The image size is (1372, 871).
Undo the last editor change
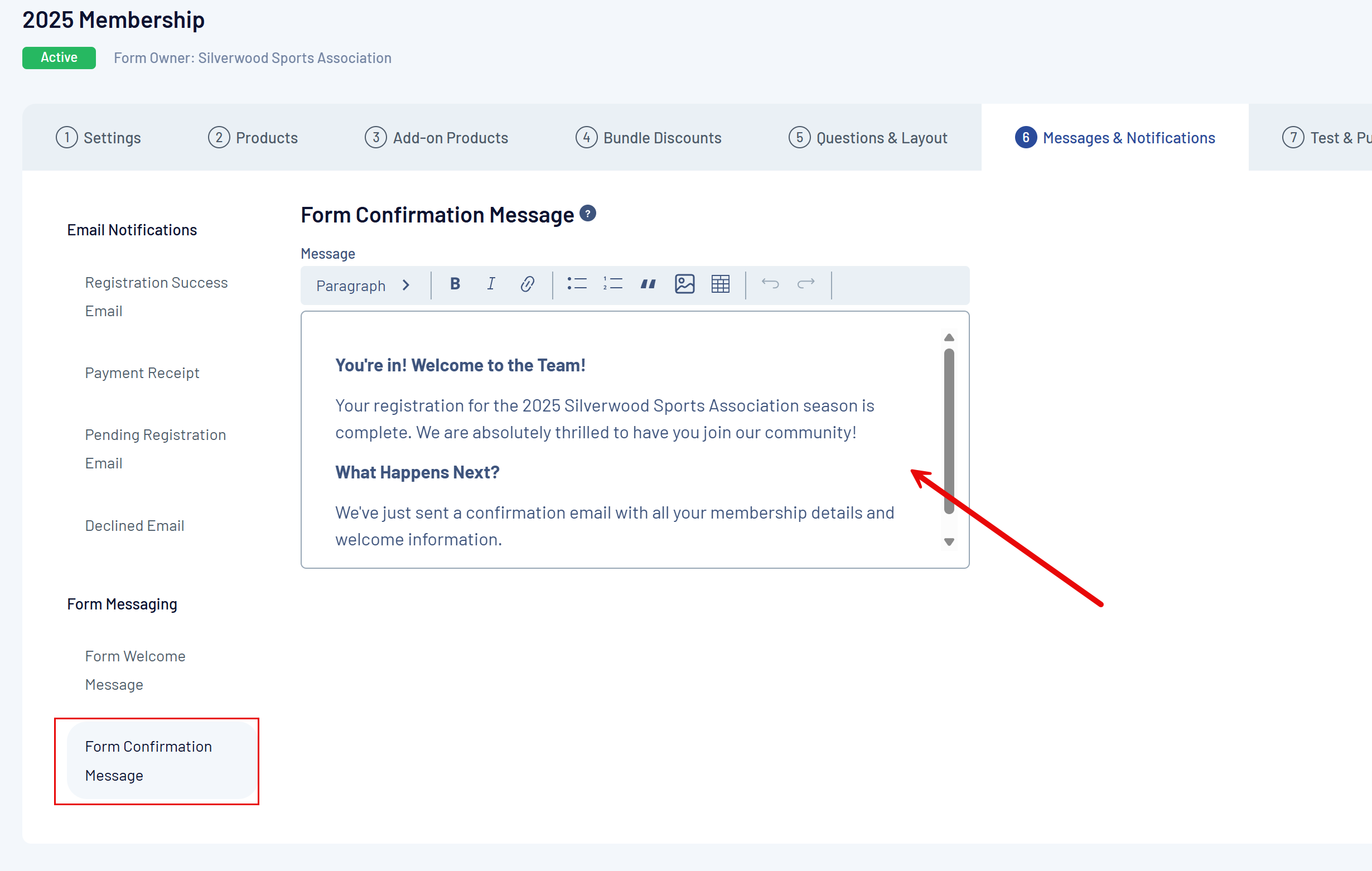tap(770, 284)
